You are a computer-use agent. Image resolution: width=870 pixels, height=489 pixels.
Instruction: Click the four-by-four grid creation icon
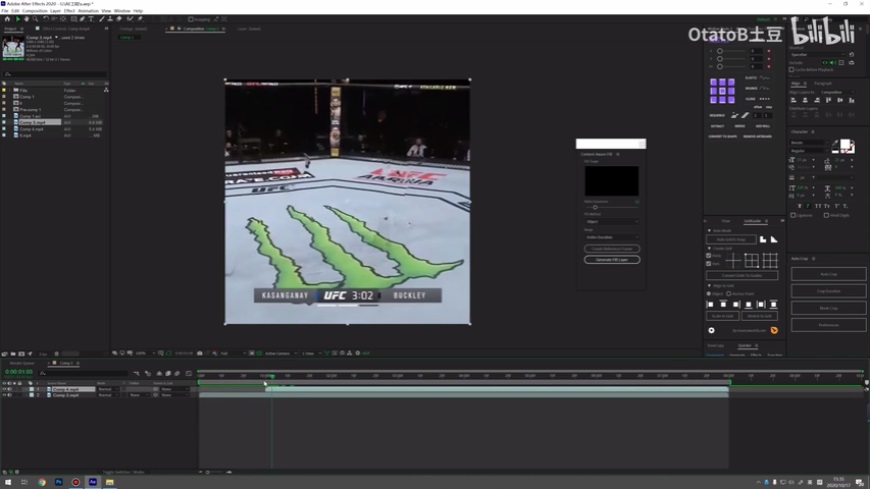tap(770, 260)
